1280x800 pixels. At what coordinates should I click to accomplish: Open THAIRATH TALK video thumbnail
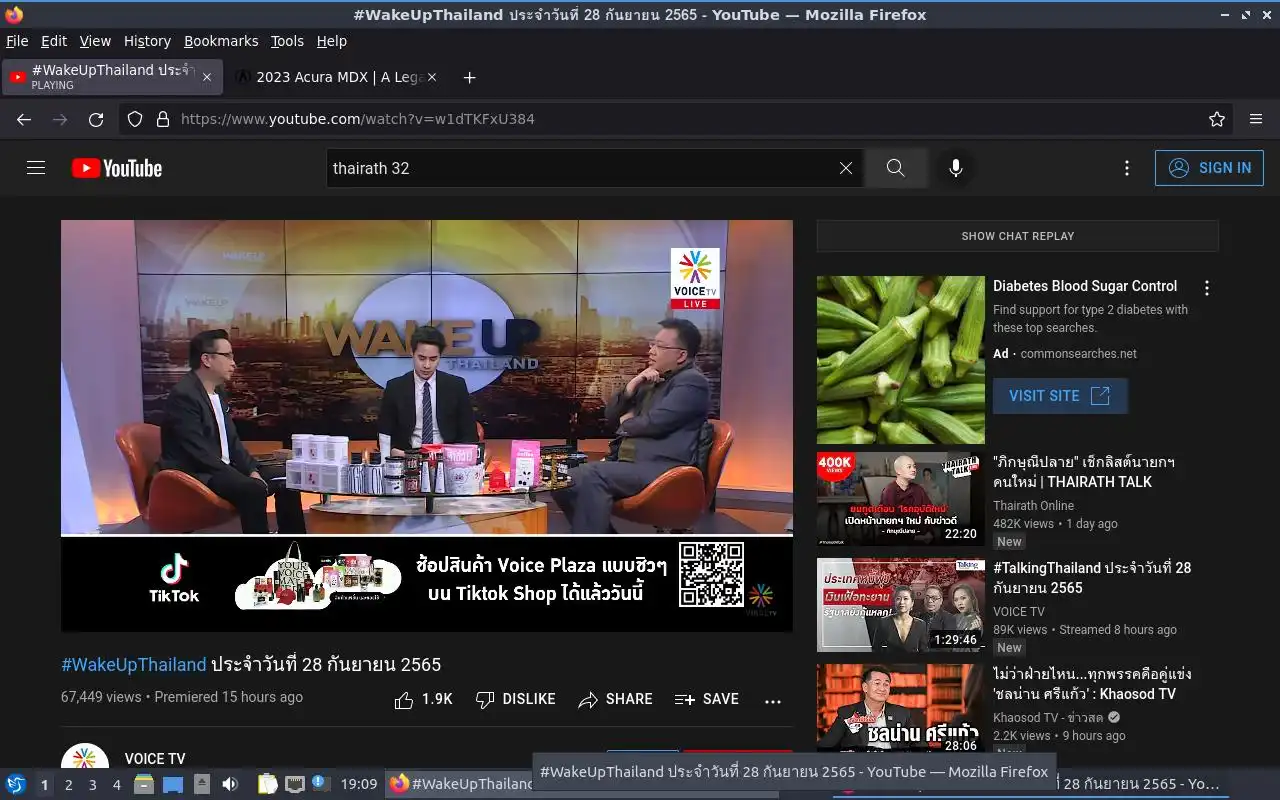tap(901, 499)
